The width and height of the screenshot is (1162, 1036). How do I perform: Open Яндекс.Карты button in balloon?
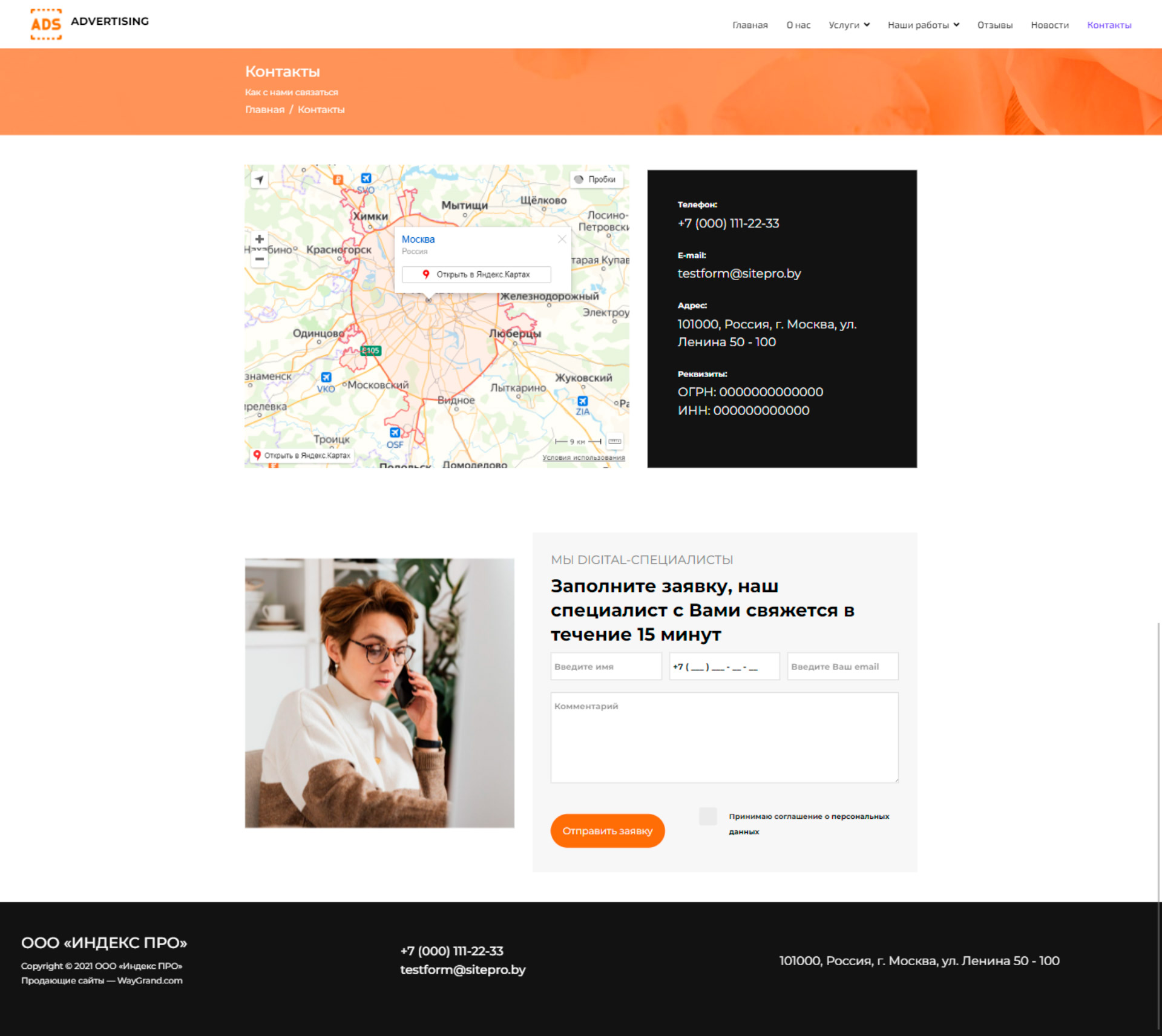click(x=476, y=275)
